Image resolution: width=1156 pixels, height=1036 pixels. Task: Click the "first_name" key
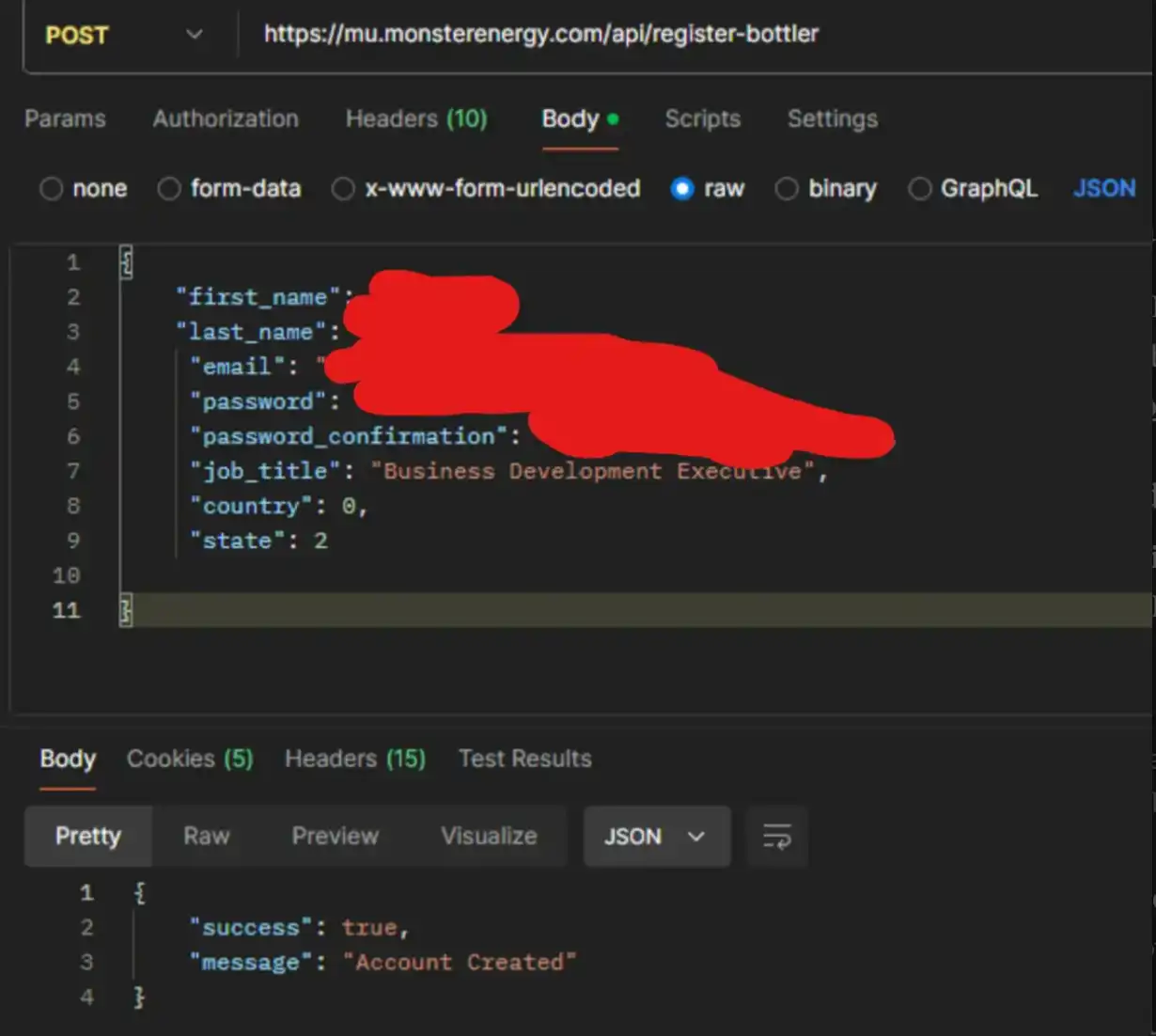click(x=258, y=297)
